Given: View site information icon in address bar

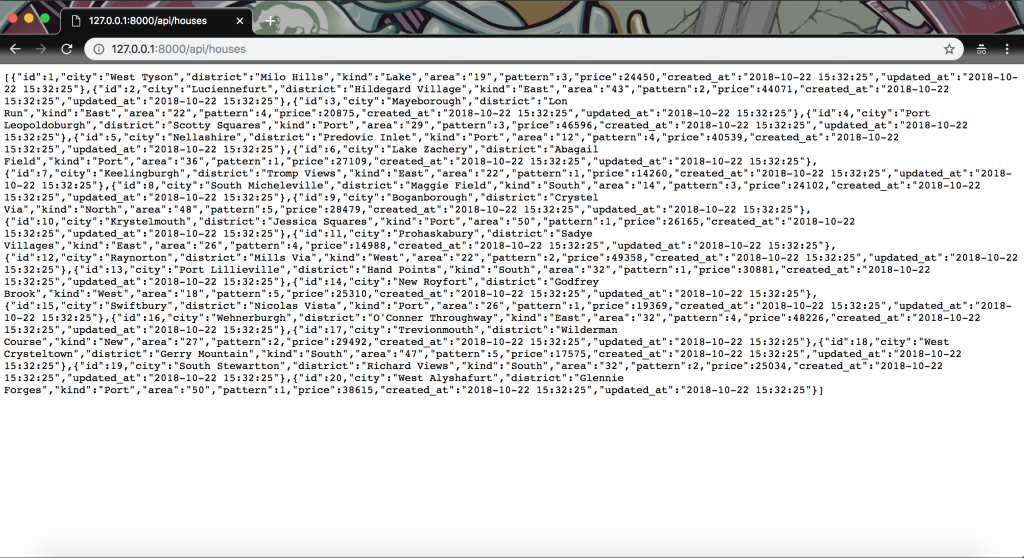Looking at the screenshot, I should 99,49.
